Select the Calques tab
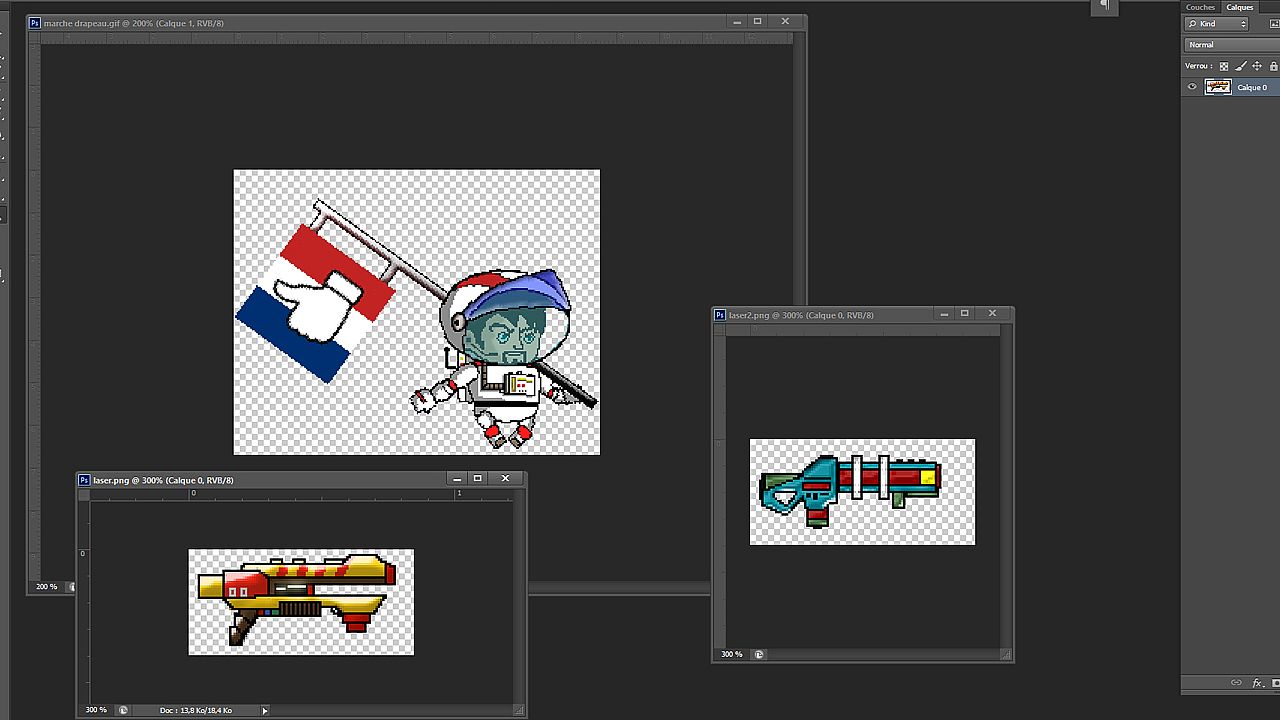1280x720 pixels. pos(1240,7)
